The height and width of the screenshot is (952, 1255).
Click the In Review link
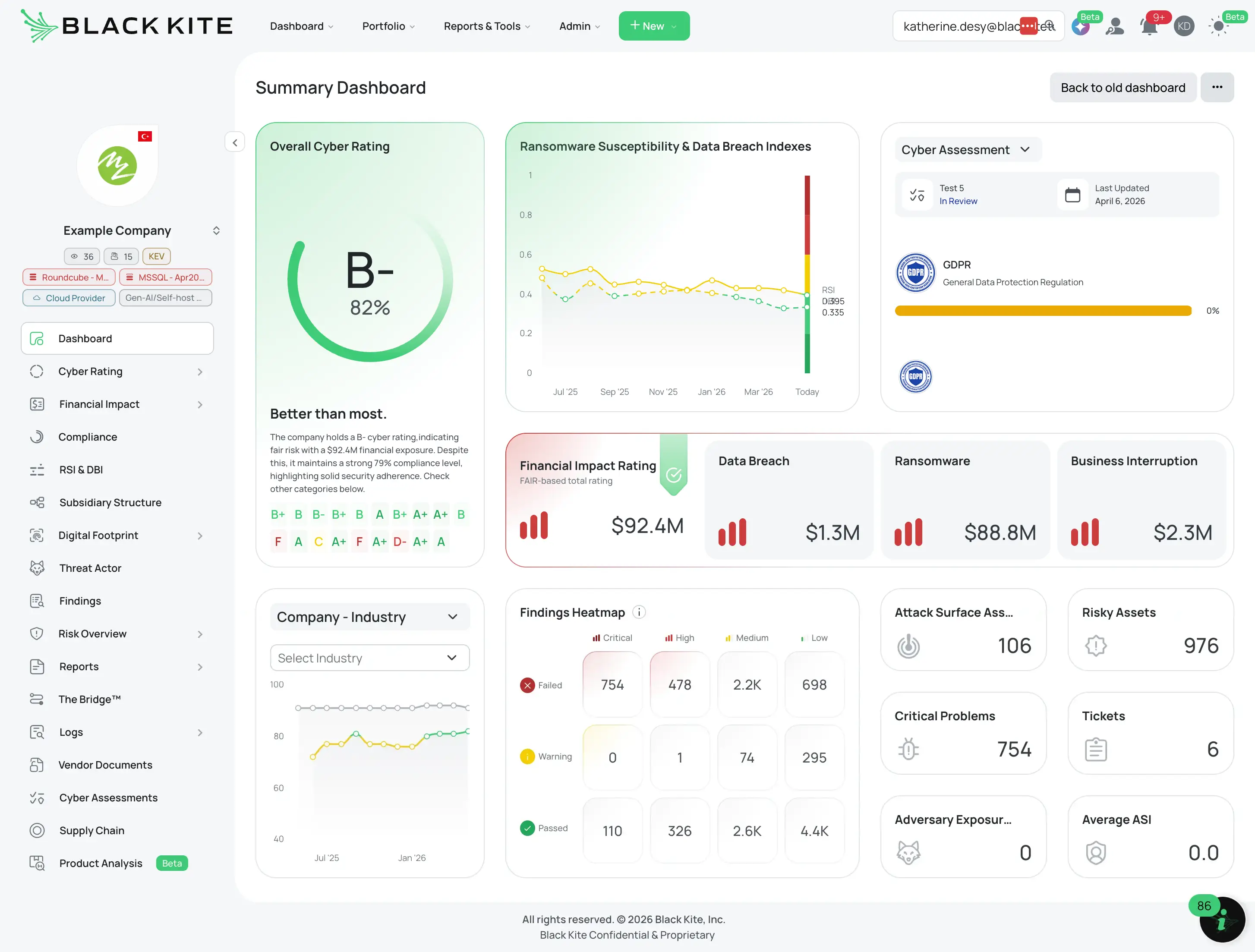click(x=958, y=201)
